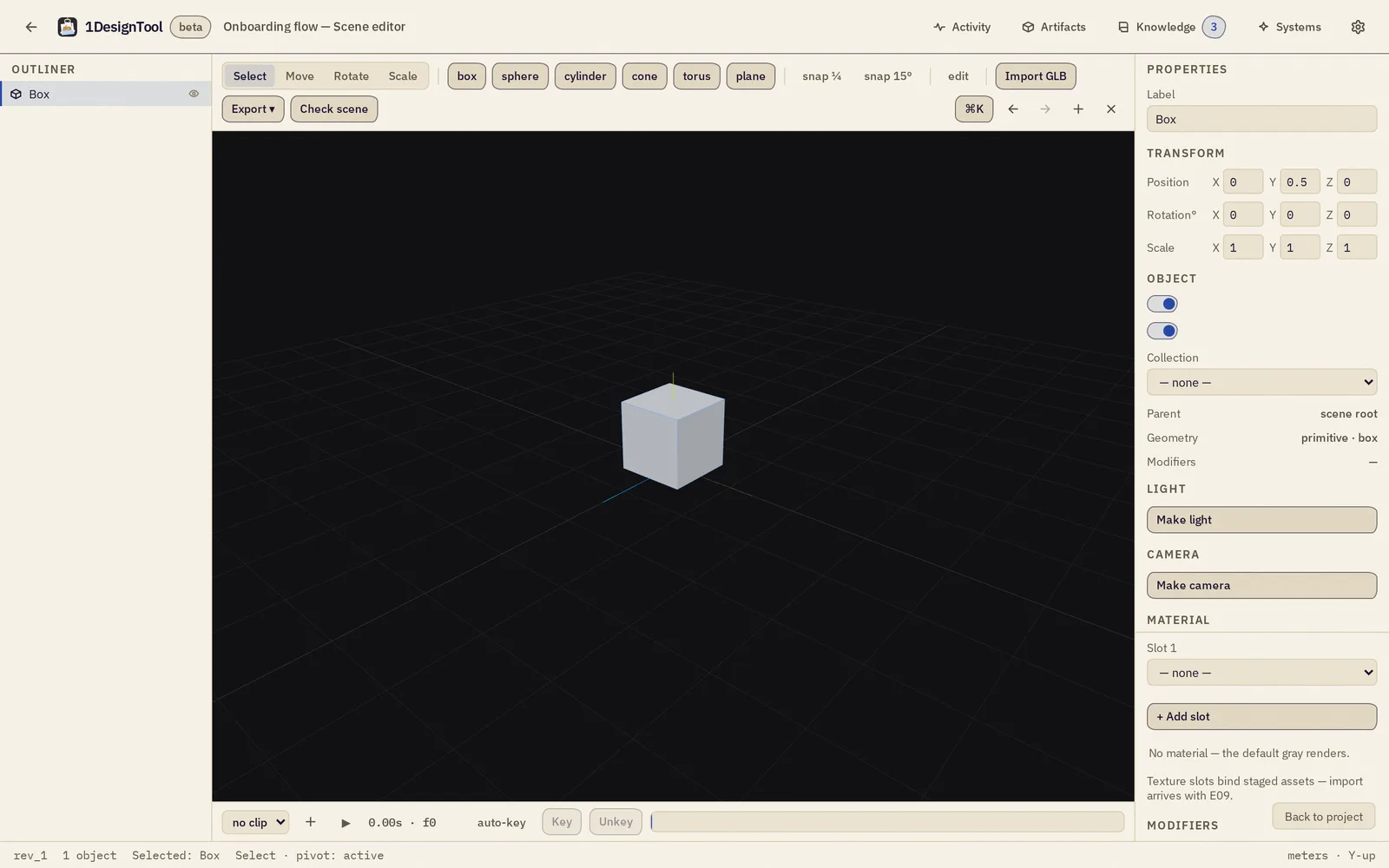Click Scale X input field
1389x868 pixels.
pos(1243,247)
